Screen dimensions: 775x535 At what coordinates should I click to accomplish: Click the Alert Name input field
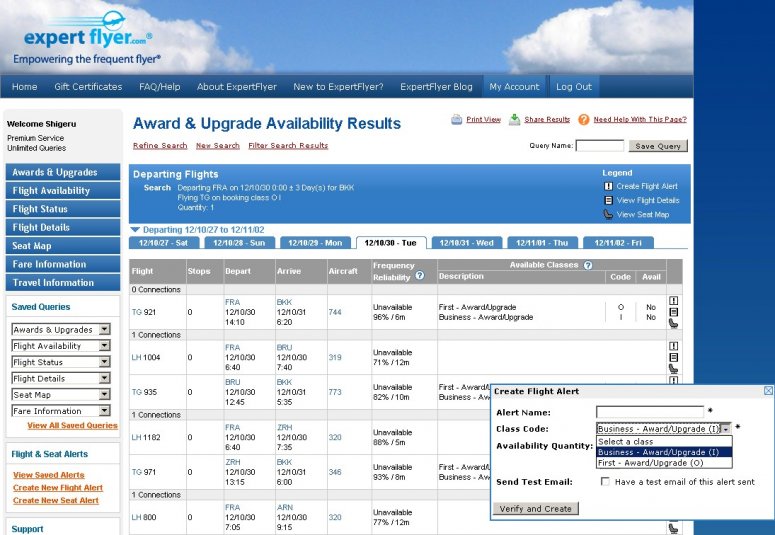[x=650, y=412]
